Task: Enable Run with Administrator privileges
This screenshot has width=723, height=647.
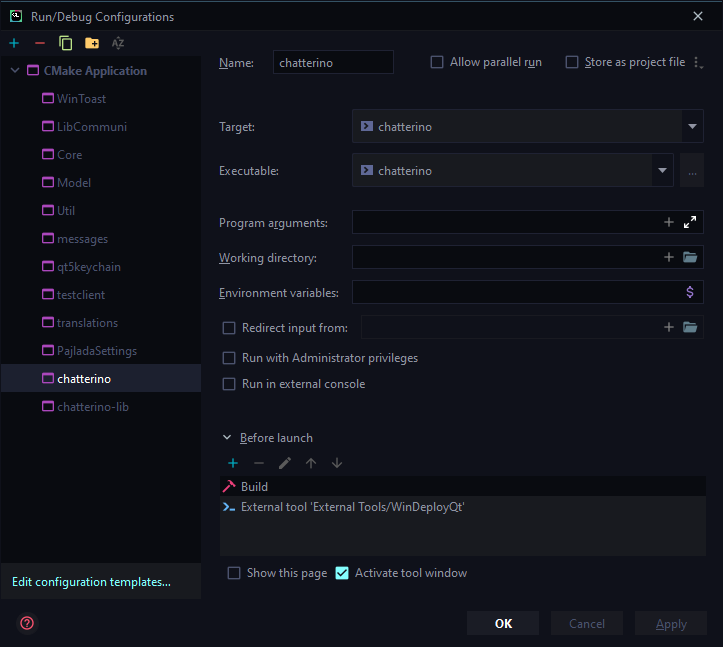Action: [x=229, y=358]
